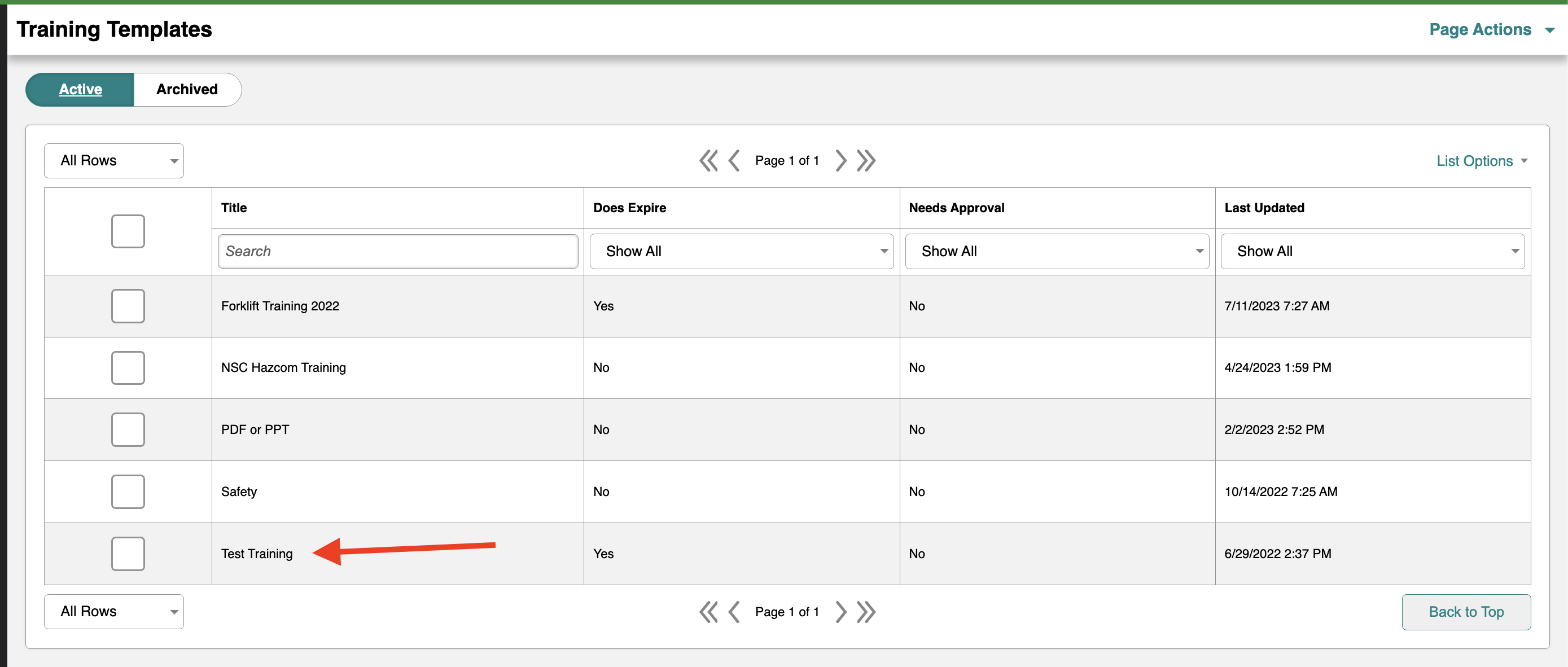Switch to the Archived tab
Viewport: 1568px width, 667px height.
pos(187,90)
